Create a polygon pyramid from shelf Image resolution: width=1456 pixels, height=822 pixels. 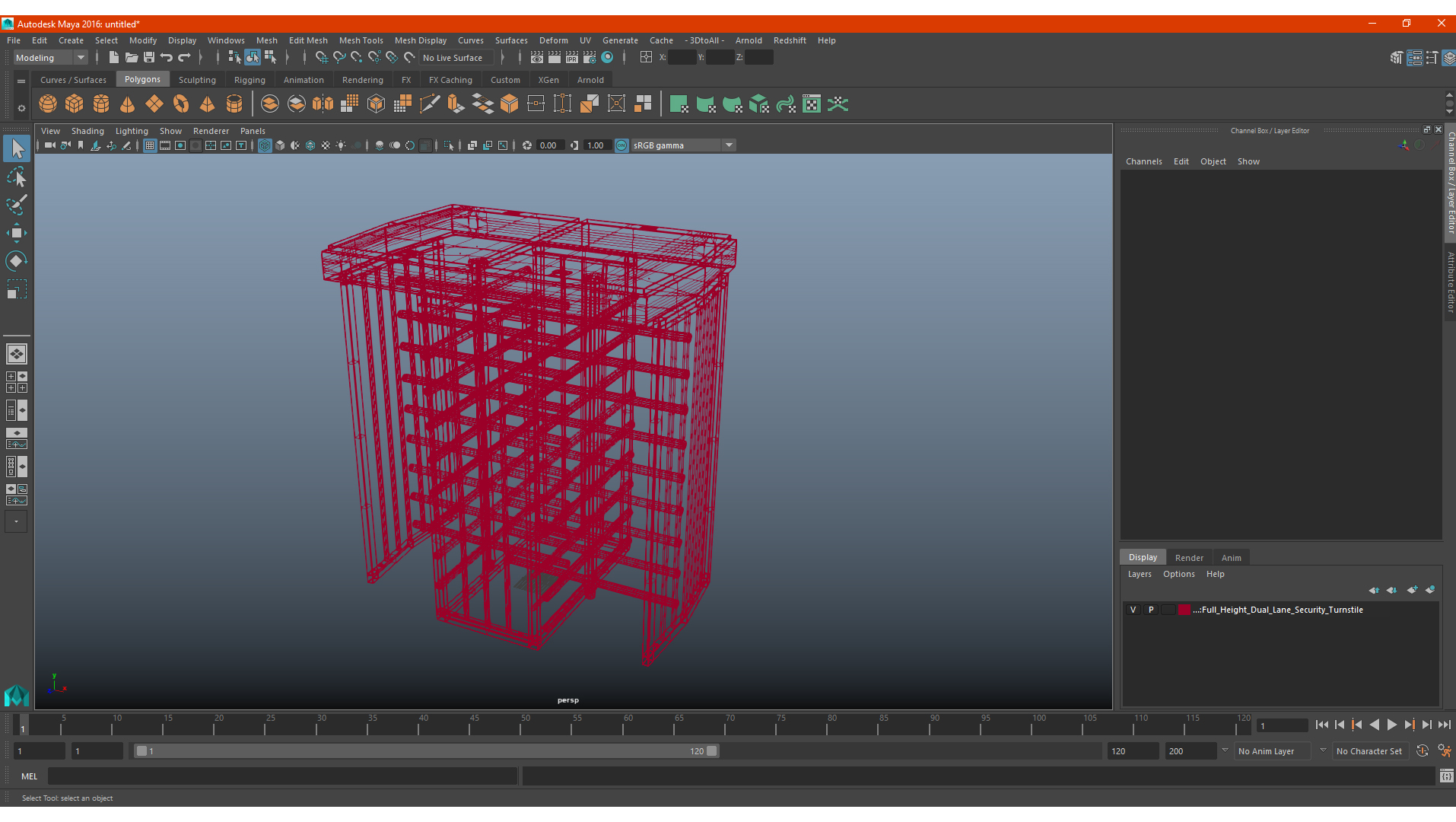pos(207,104)
